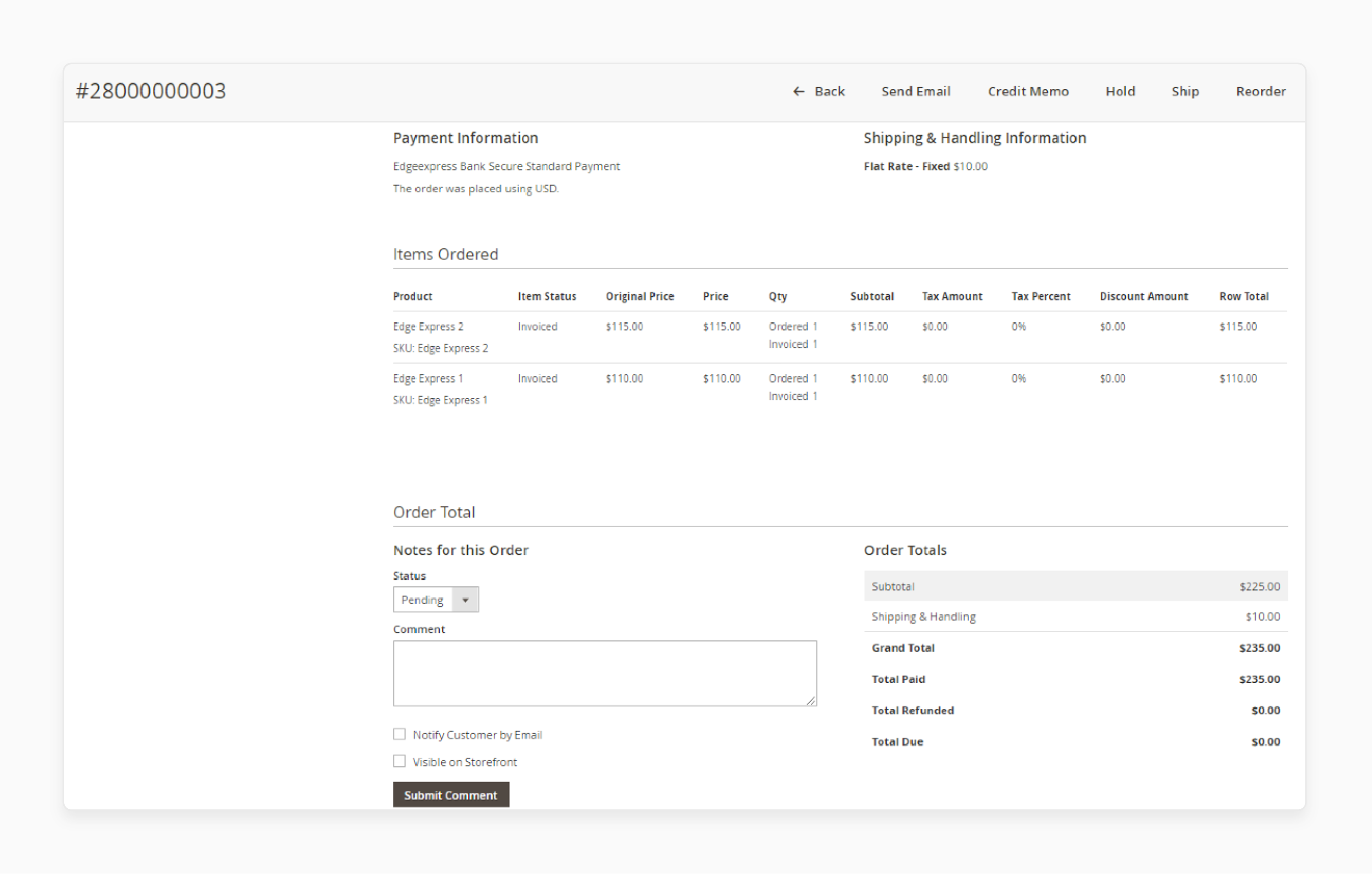Click 'The order was placed using USD.' text

coord(476,188)
